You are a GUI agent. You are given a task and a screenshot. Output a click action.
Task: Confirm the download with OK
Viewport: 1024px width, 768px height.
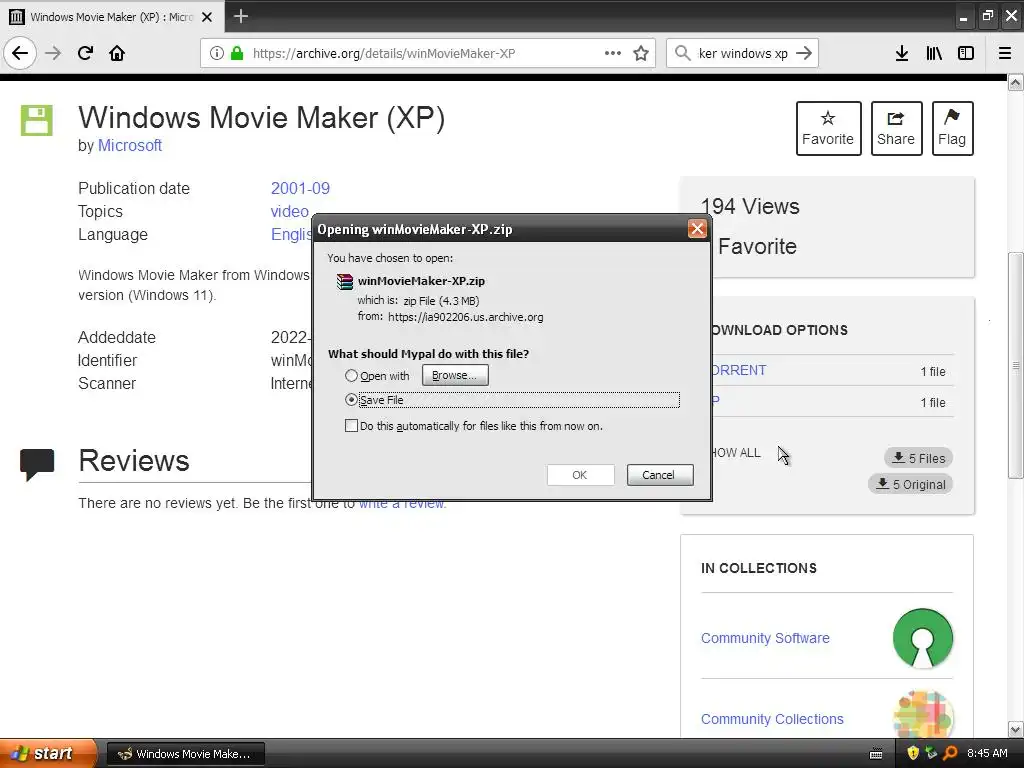pyautogui.click(x=580, y=475)
